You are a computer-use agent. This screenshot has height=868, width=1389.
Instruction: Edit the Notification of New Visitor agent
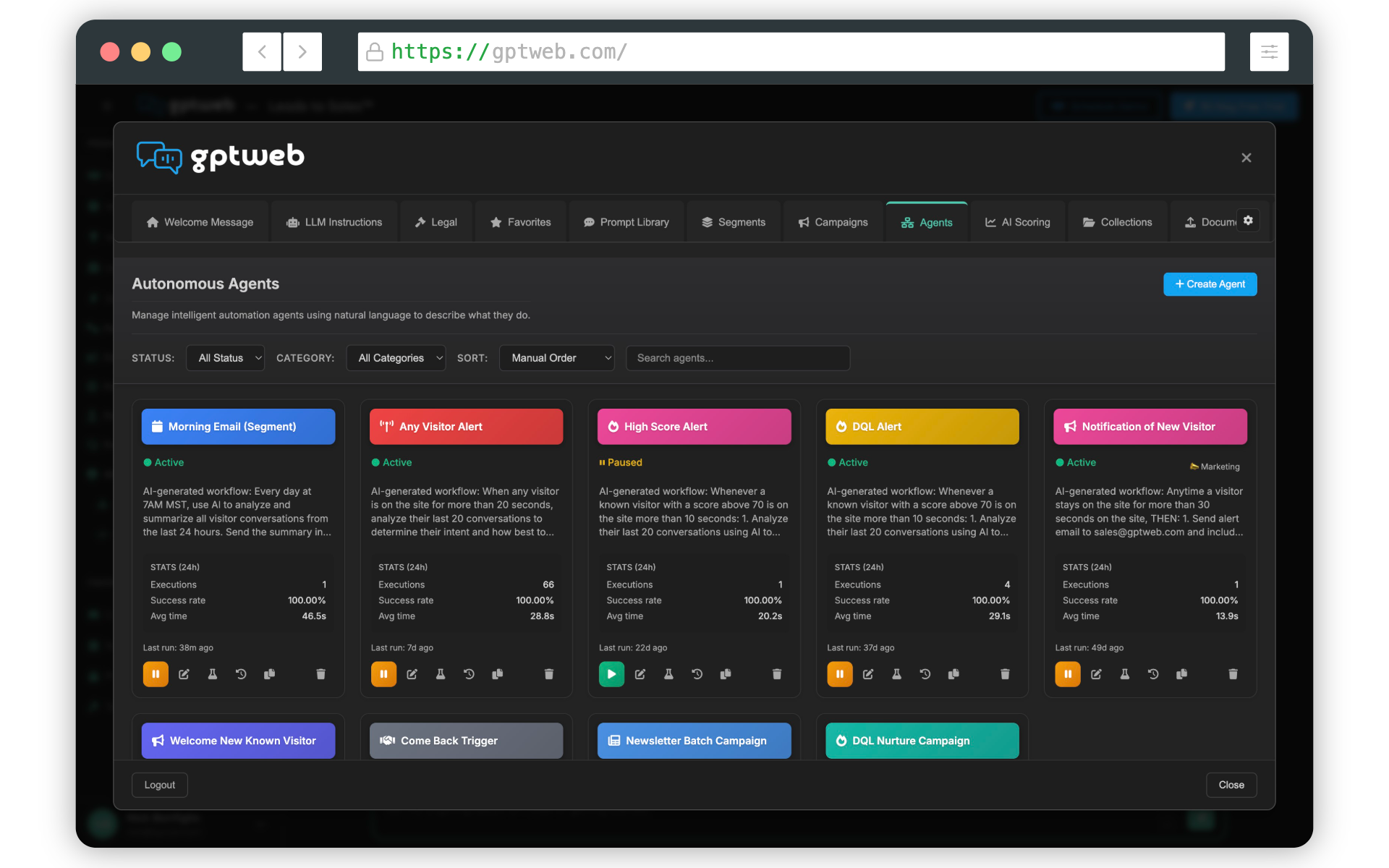[1097, 674]
